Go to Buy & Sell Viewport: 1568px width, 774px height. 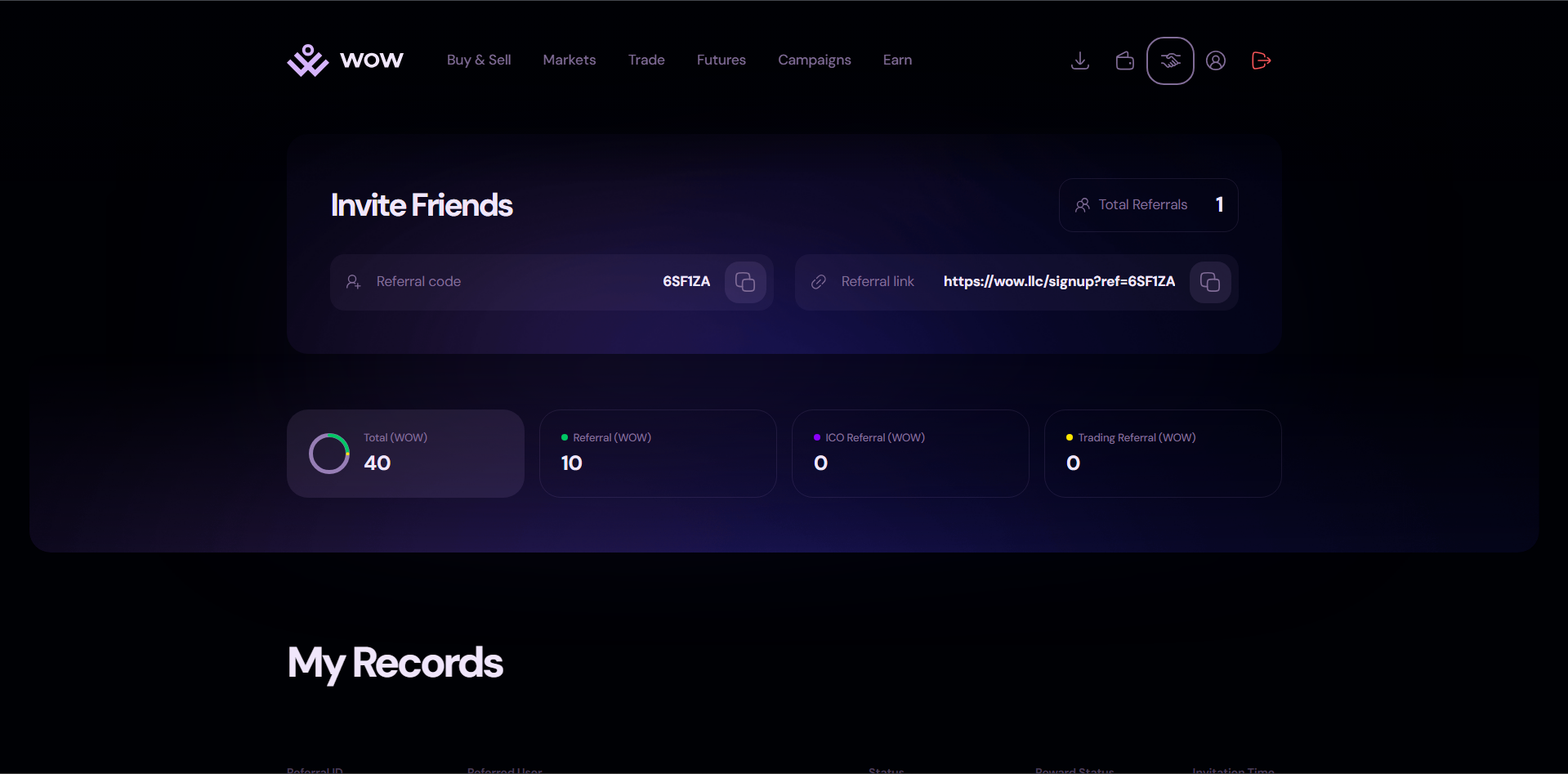click(x=479, y=60)
